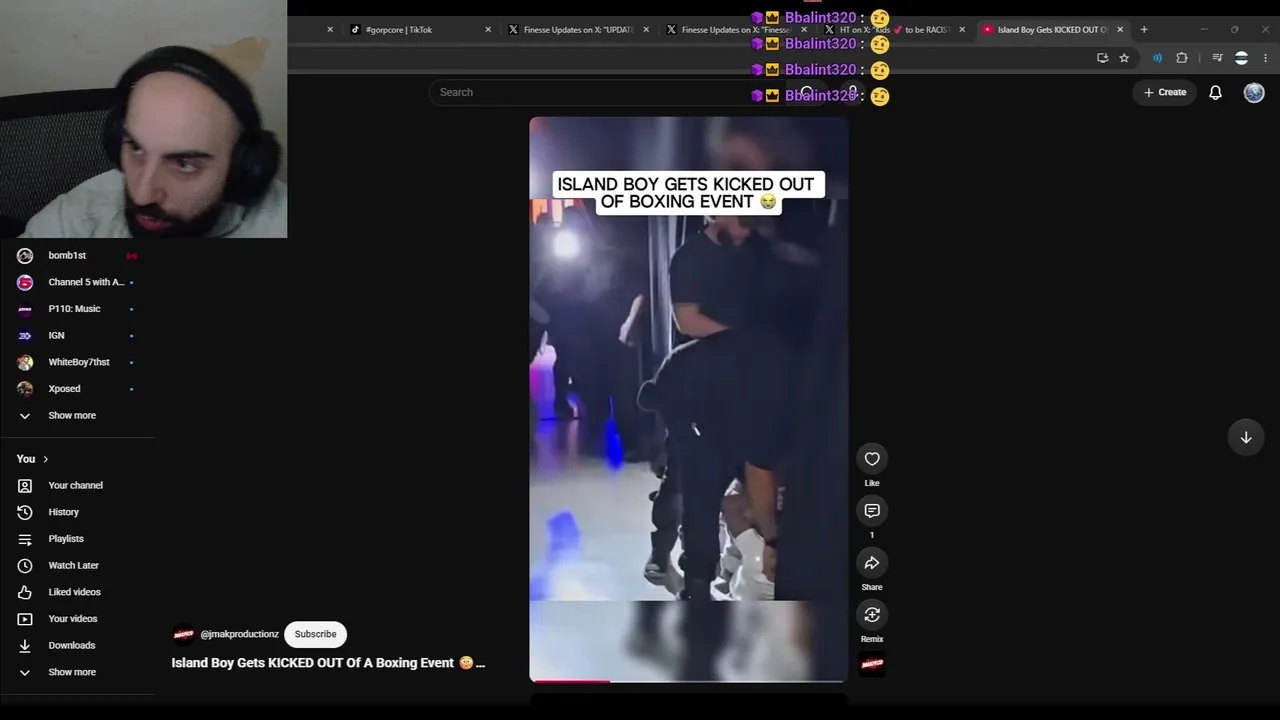Close the HT on X tab
Screen dimensions: 1280x720
point(962,30)
